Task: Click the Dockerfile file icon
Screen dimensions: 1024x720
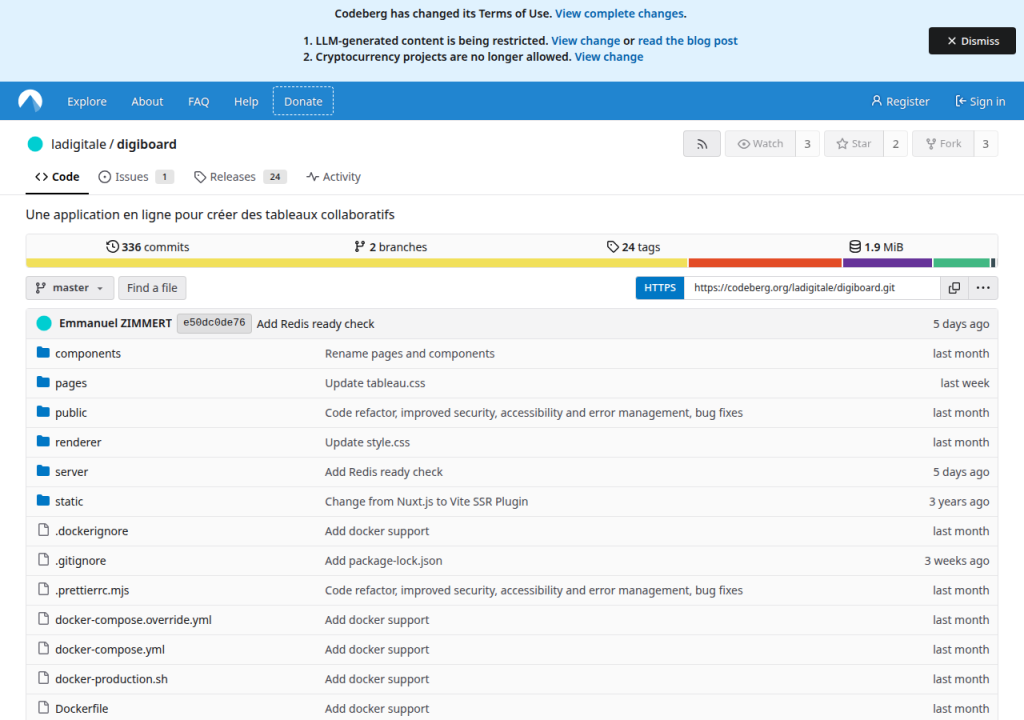Action: [x=43, y=708]
